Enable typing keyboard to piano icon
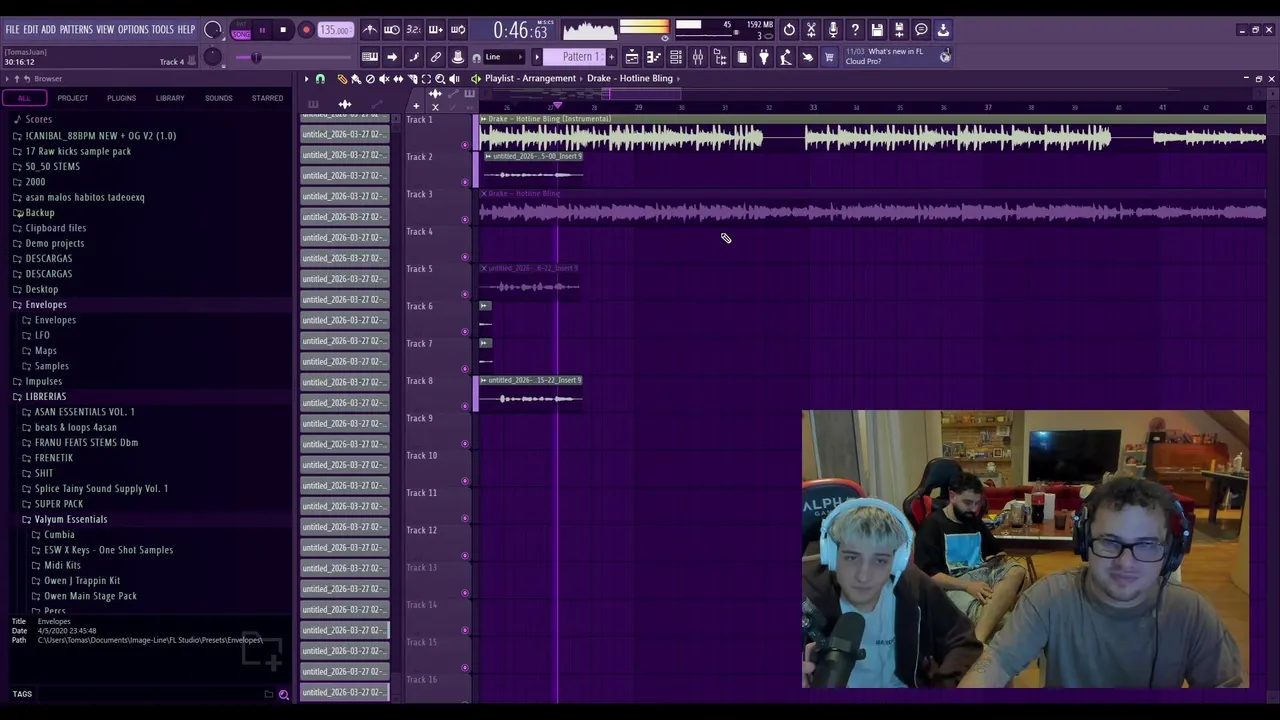This screenshot has width=1280, height=720. [x=371, y=57]
